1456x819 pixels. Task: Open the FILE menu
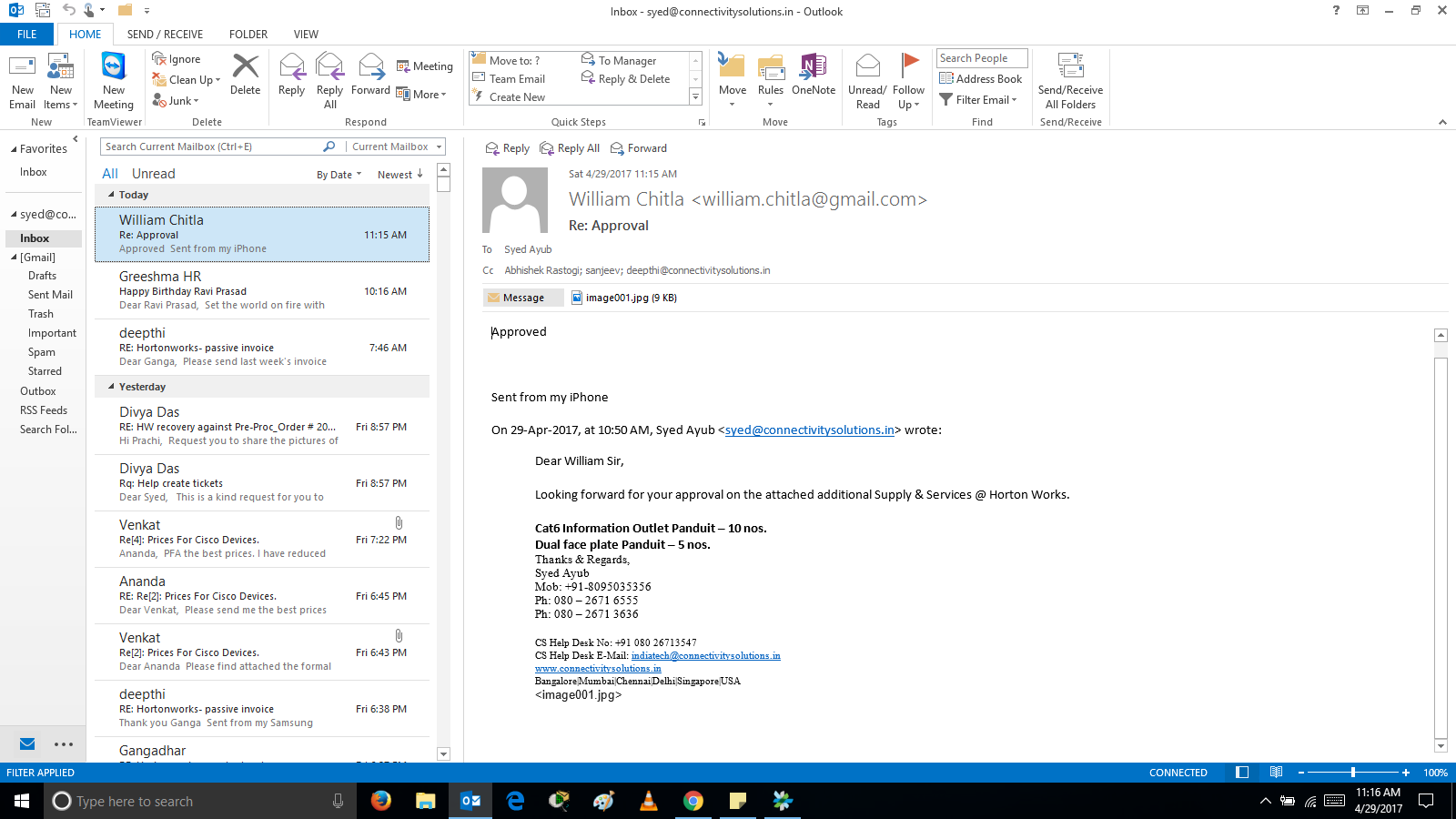27,35
